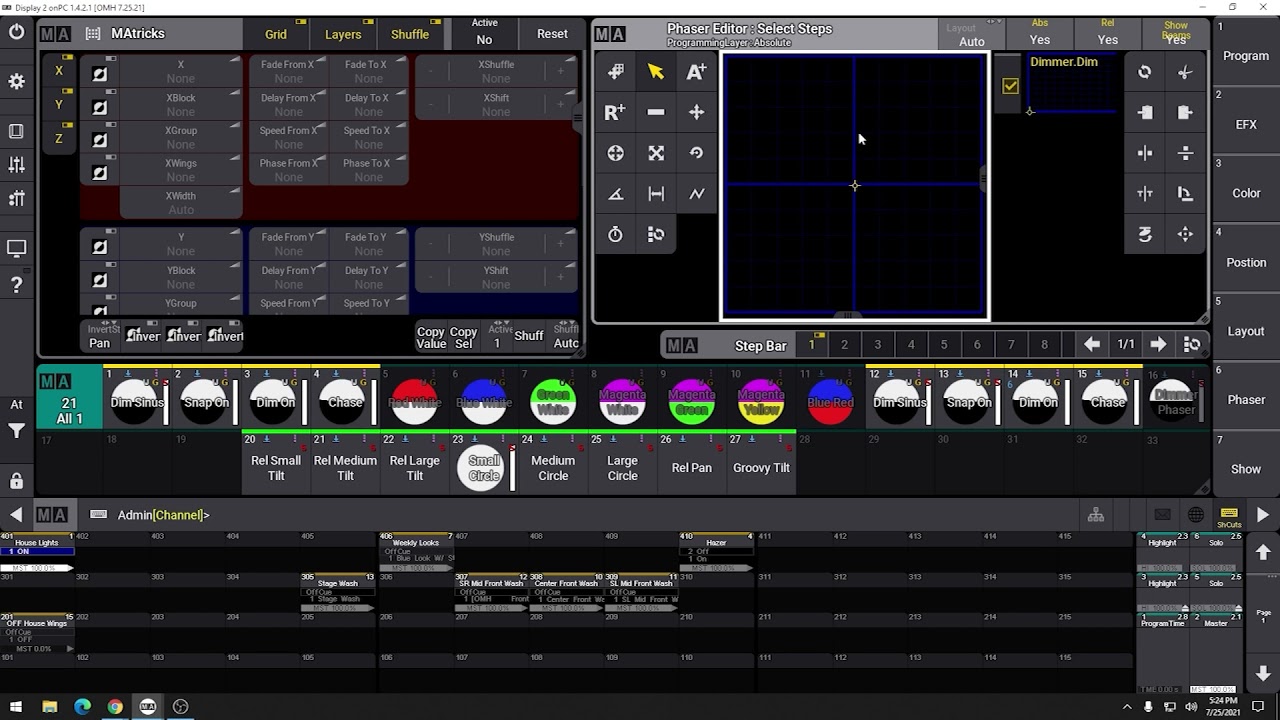Open the Phase To X value field
The image size is (1280, 720).
(368, 170)
